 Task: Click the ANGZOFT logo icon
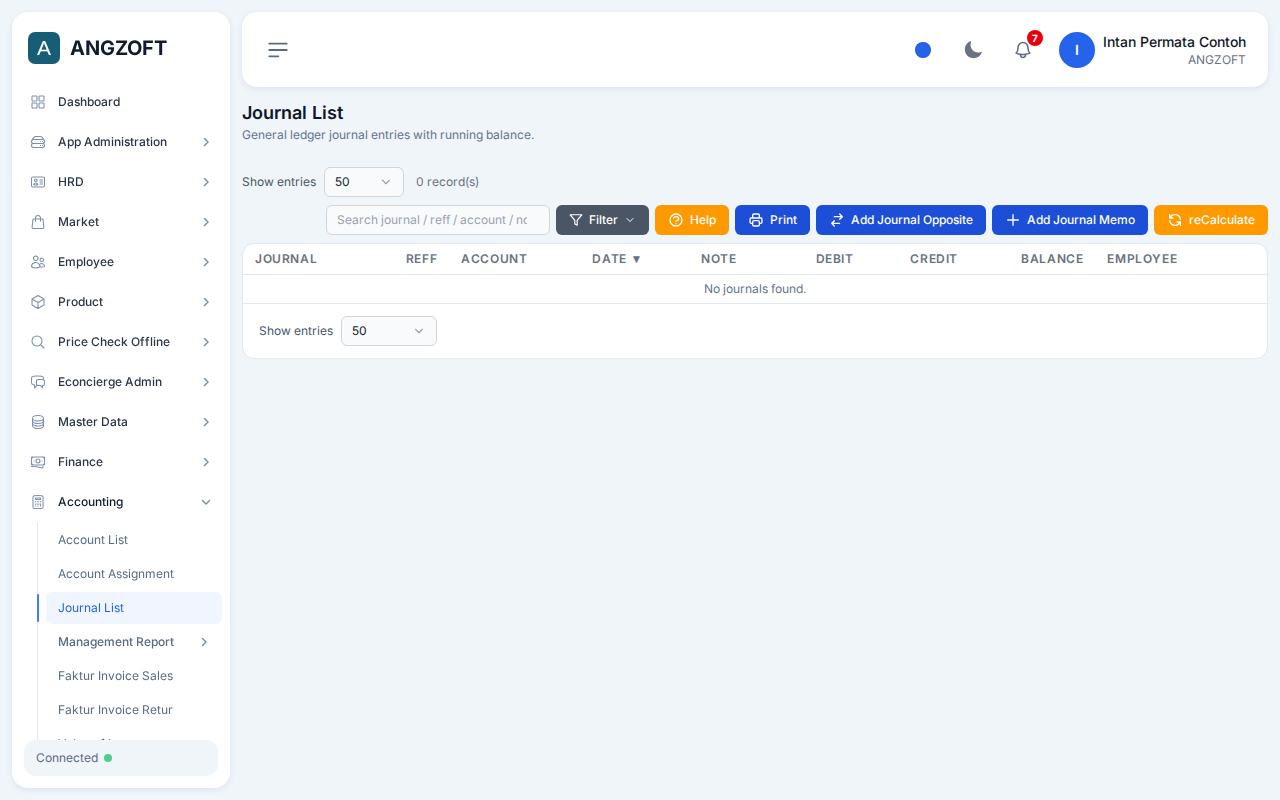(44, 48)
